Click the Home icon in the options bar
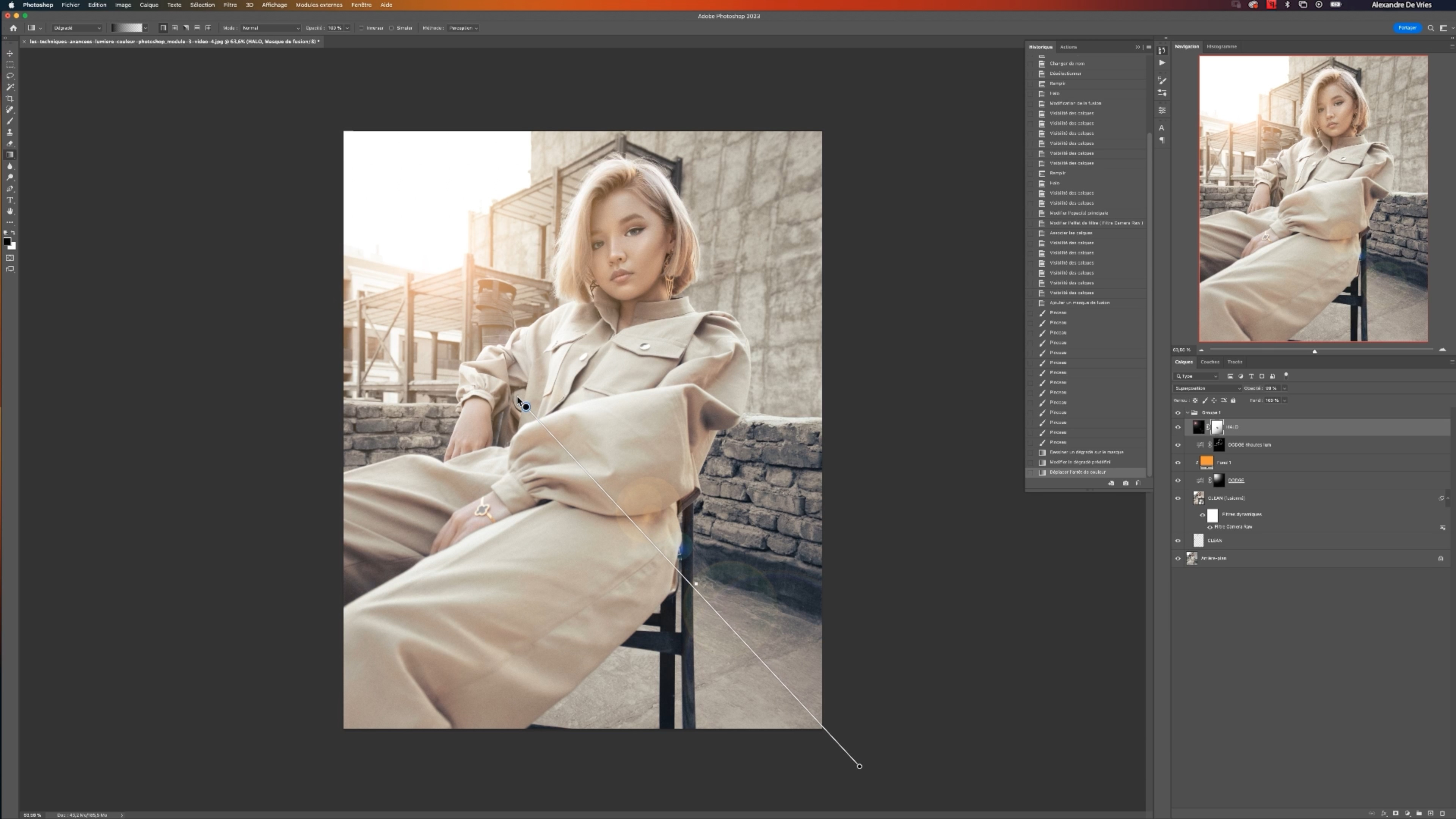 (13, 28)
